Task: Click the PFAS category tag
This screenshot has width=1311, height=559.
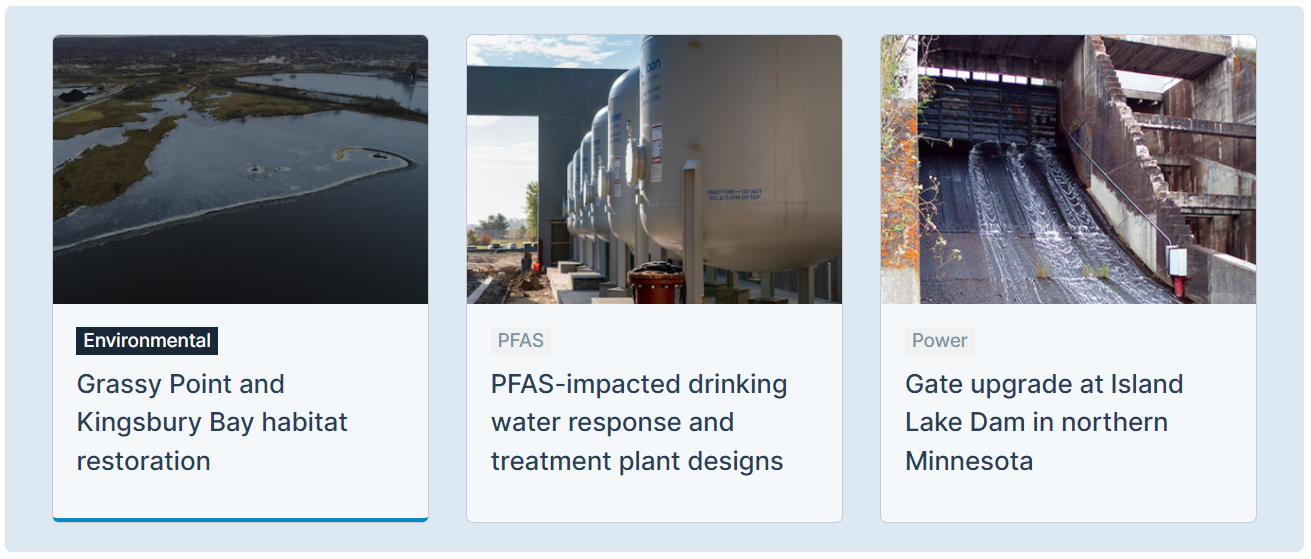Action: (x=521, y=341)
